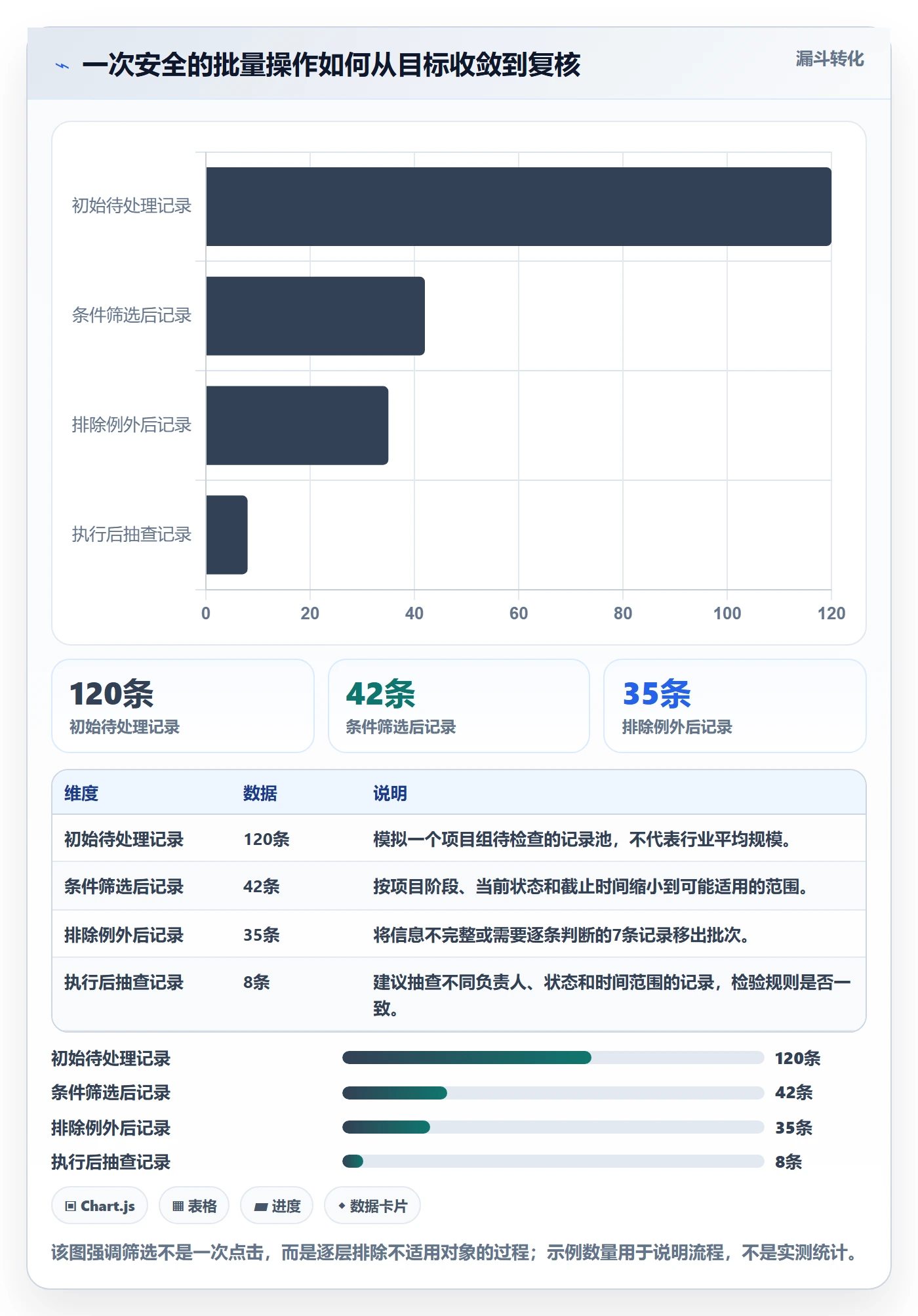This screenshot has width=918, height=1316.
Task: Click table cell 初始待处理记录
Action: (x=124, y=839)
